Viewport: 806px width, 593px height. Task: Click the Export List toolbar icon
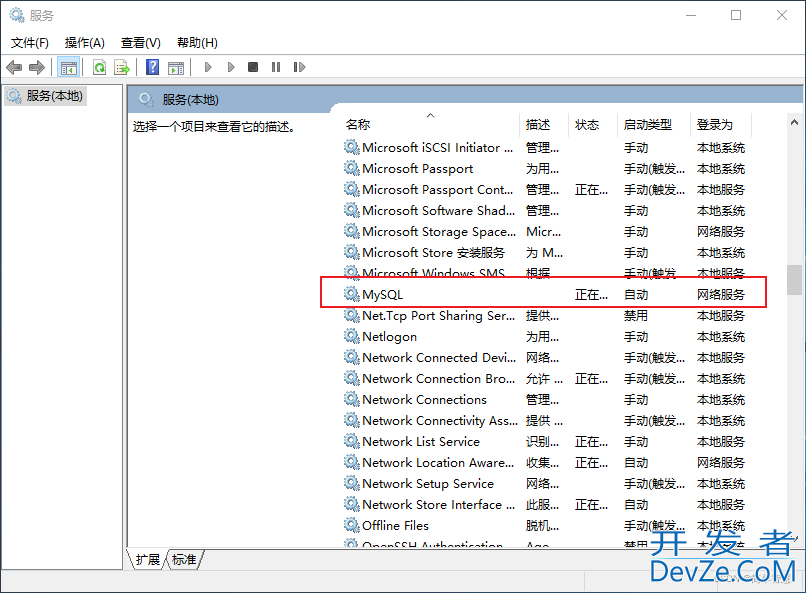(122, 67)
